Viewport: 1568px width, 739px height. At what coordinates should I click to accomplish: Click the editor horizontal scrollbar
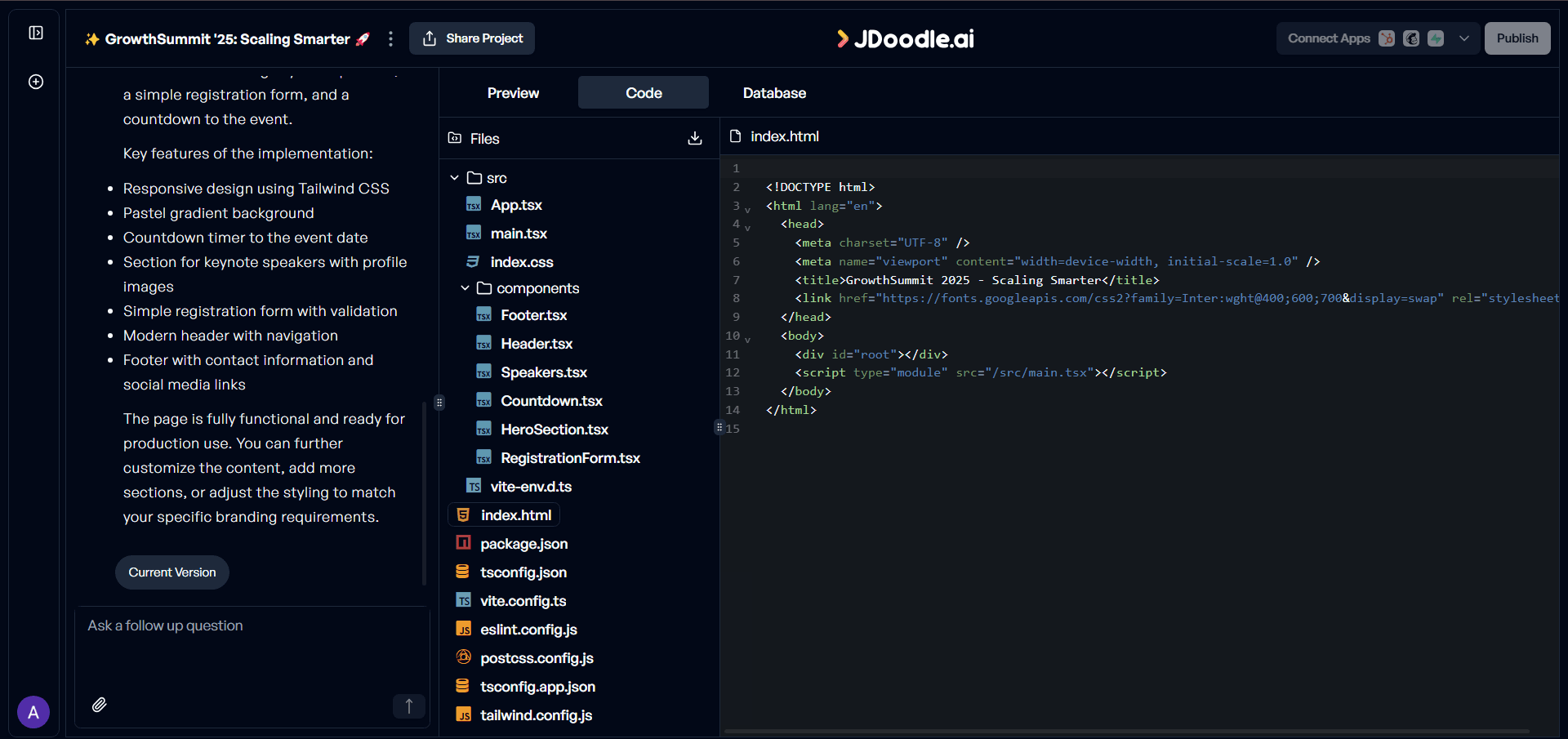click(x=1126, y=731)
